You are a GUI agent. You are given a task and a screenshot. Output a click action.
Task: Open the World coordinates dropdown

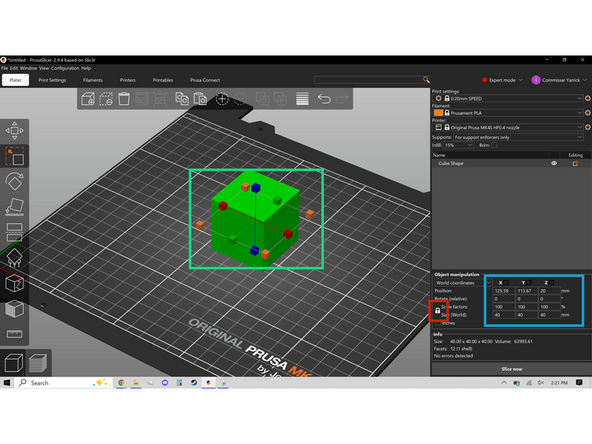click(x=463, y=283)
